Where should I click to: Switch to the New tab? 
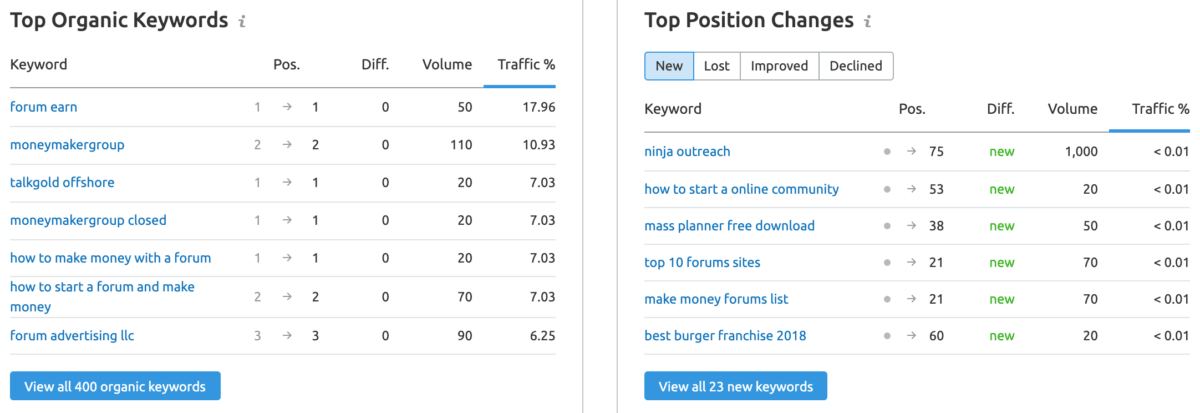tap(669, 66)
